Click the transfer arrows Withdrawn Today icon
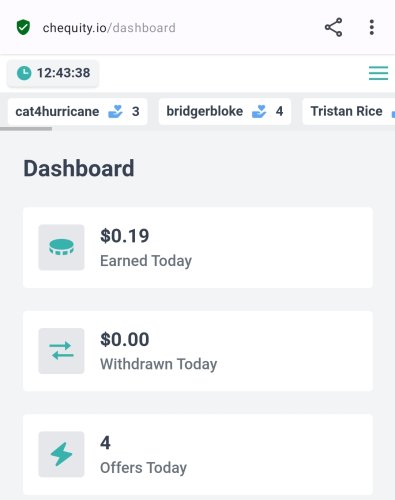 click(x=61, y=351)
